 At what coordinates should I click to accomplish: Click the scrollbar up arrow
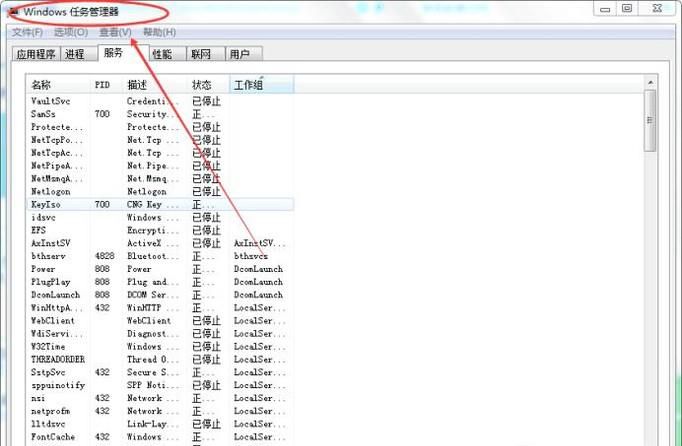tap(650, 82)
